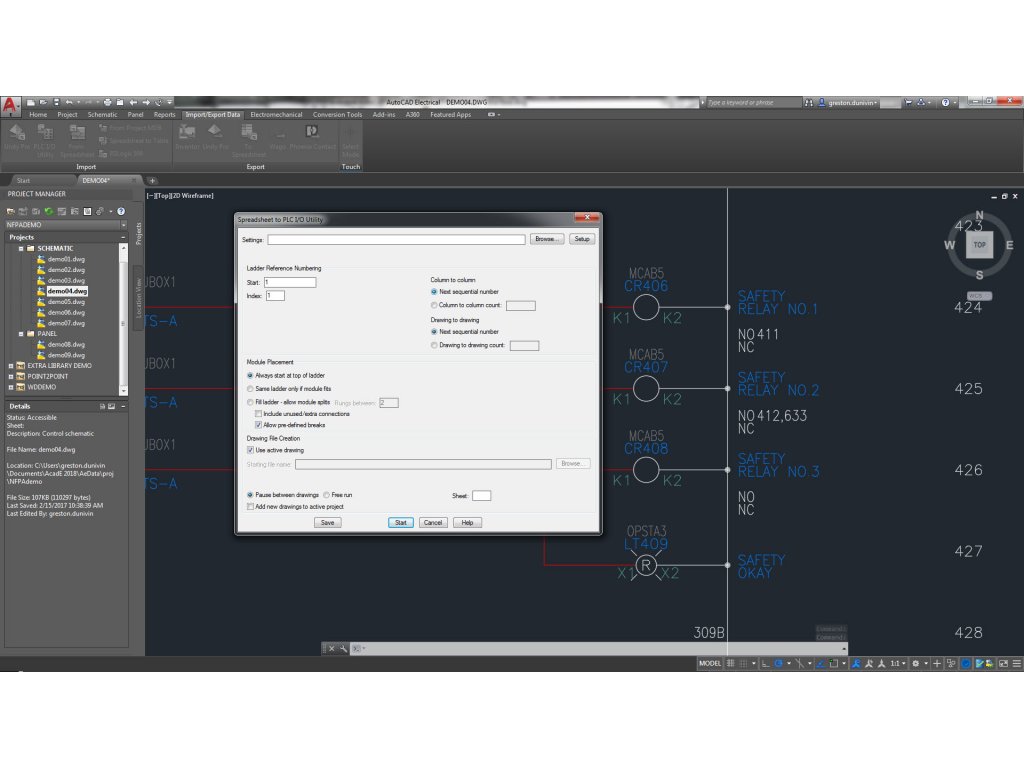Select Column to column Next sequential number
The image size is (1024, 768).
coord(434,292)
